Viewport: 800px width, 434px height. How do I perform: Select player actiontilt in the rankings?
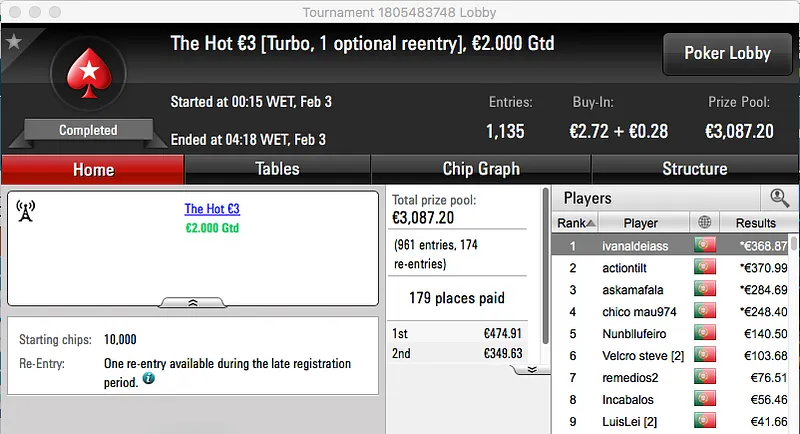click(627, 268)
